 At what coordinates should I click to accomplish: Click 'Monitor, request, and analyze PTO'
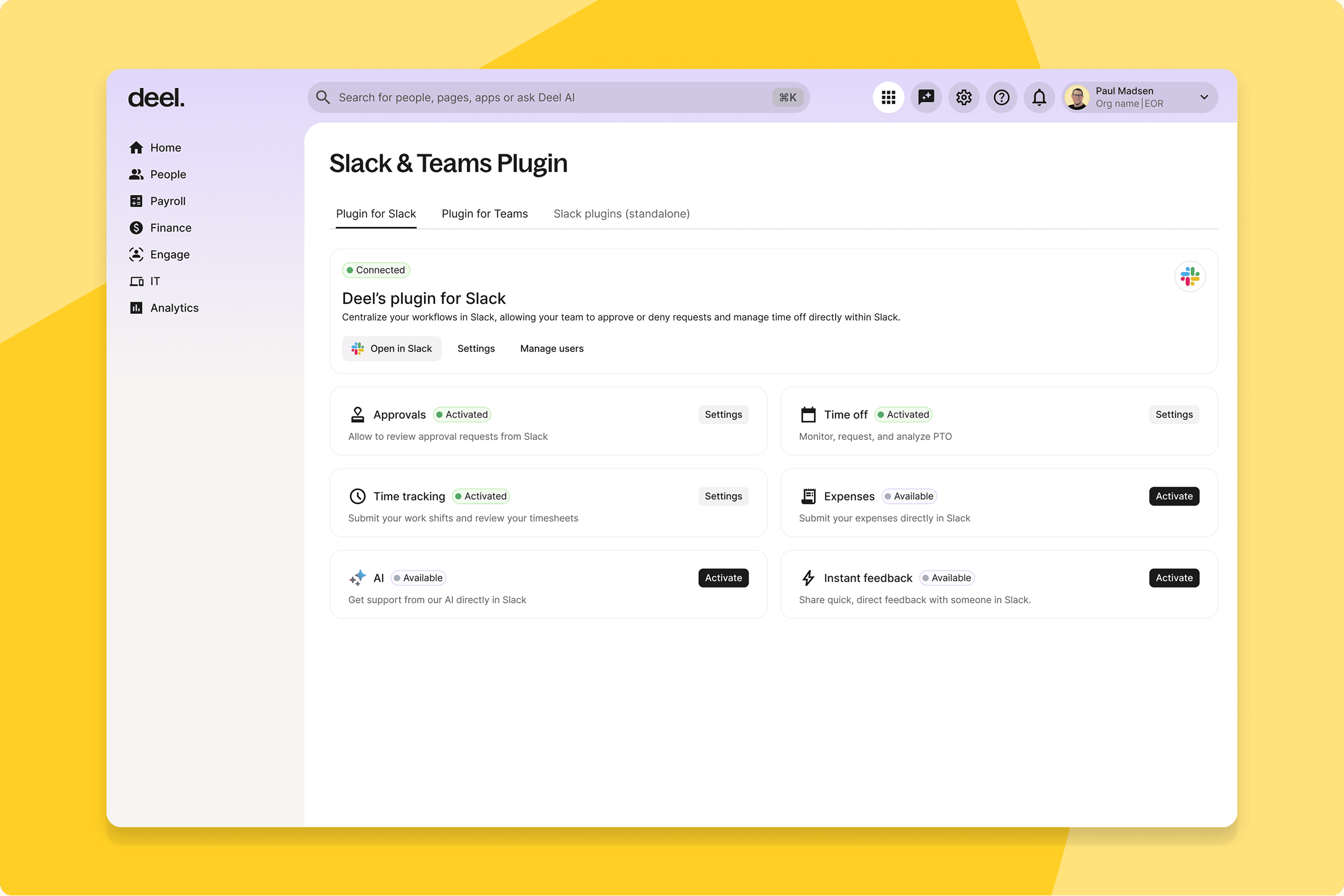click(x=875, y=437)
